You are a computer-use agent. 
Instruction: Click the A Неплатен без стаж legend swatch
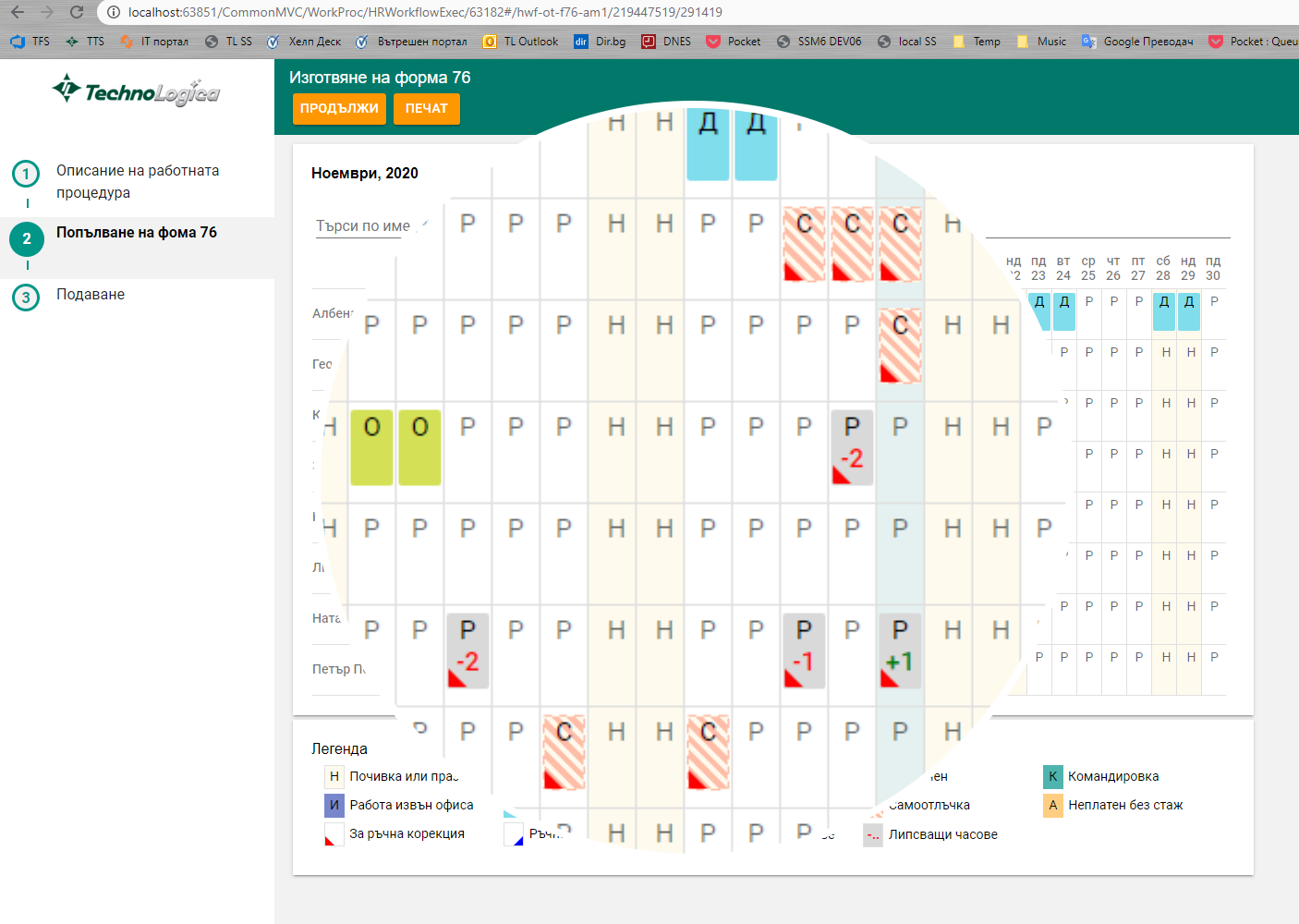click(x=1052, y=805)
